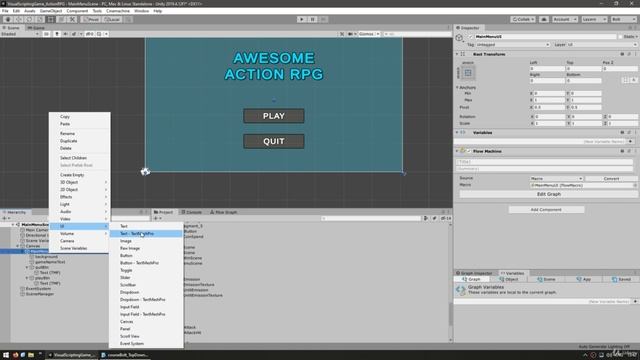Select Saved tab in Variables panel
The width and height of the screenshot is (640, 360).
coord(621,279)
